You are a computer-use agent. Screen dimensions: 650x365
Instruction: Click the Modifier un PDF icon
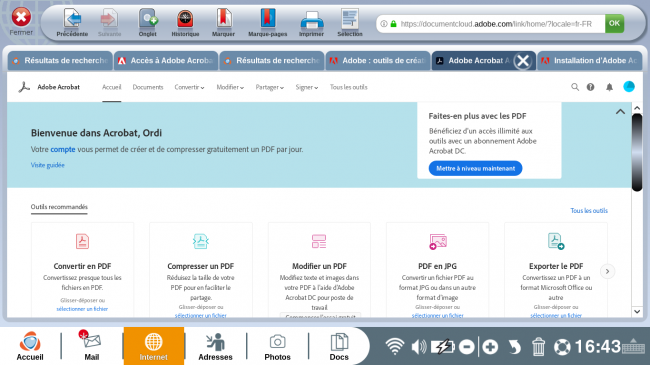point(319,241)
